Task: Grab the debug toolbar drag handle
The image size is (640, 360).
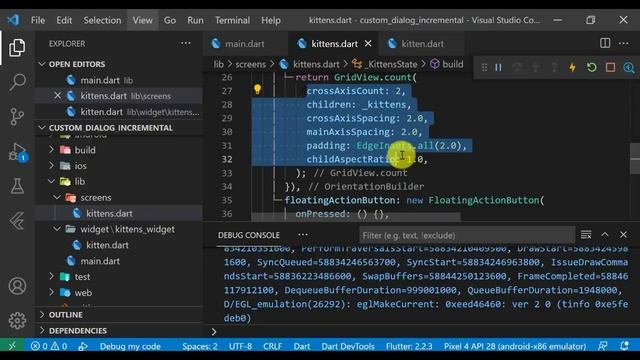Action: [x=484, y=67]
